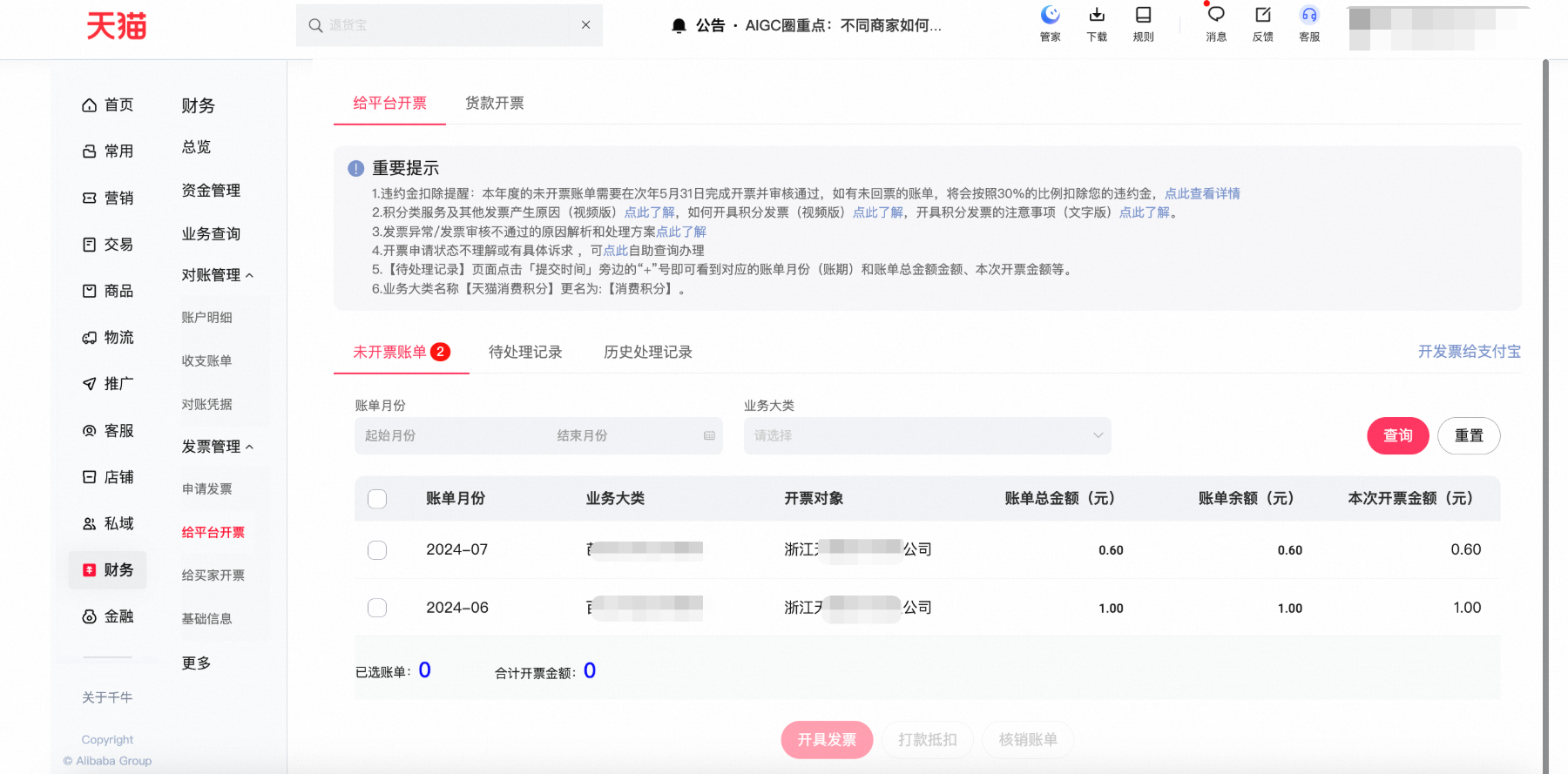Screen dimensions: 1568x774
Task: Go to 首页 in the left sidebar
Action: click(108, 105)
